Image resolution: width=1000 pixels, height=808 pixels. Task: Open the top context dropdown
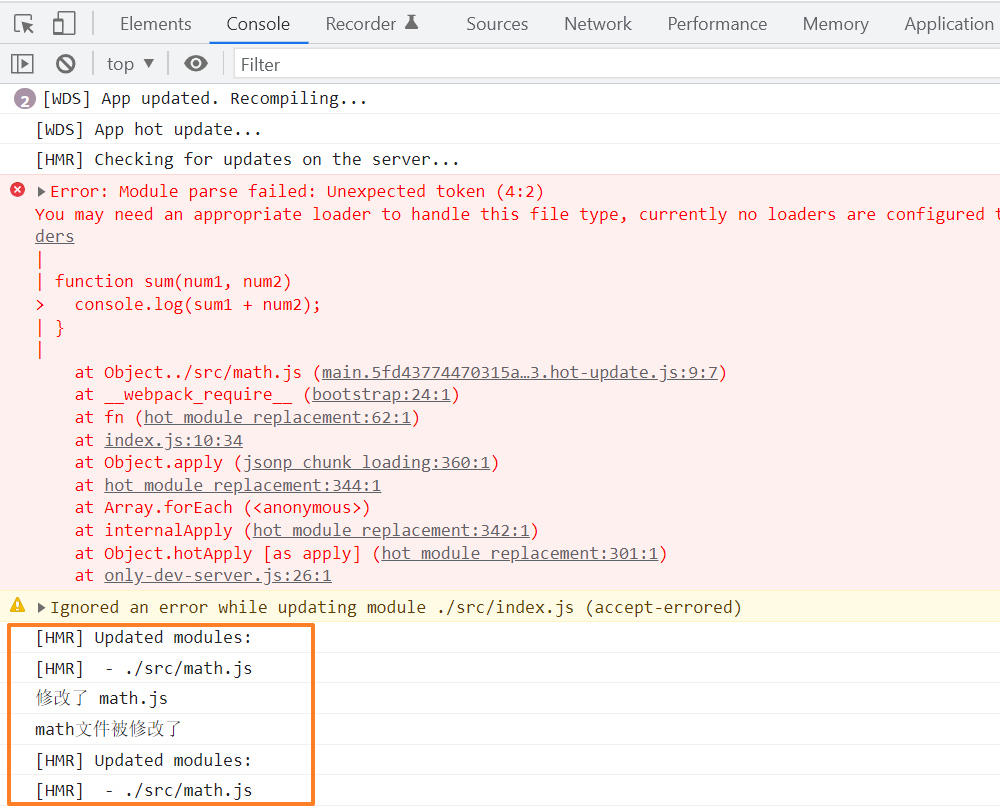point(130,64)
